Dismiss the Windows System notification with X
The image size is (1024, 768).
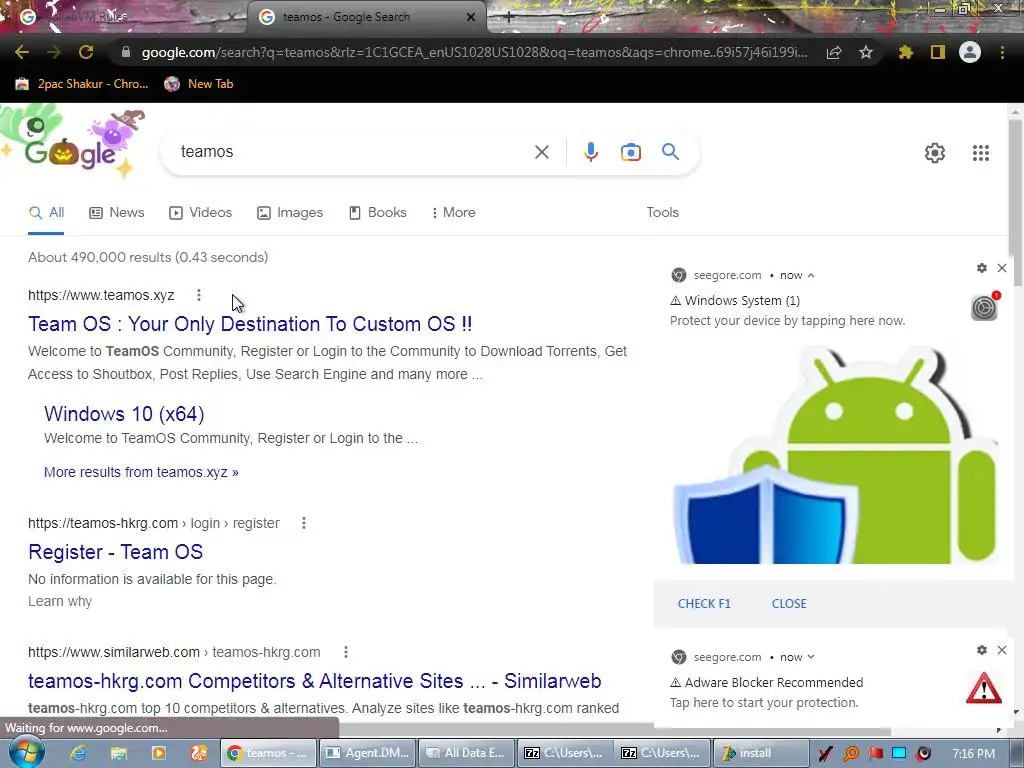coord(1002,268)
